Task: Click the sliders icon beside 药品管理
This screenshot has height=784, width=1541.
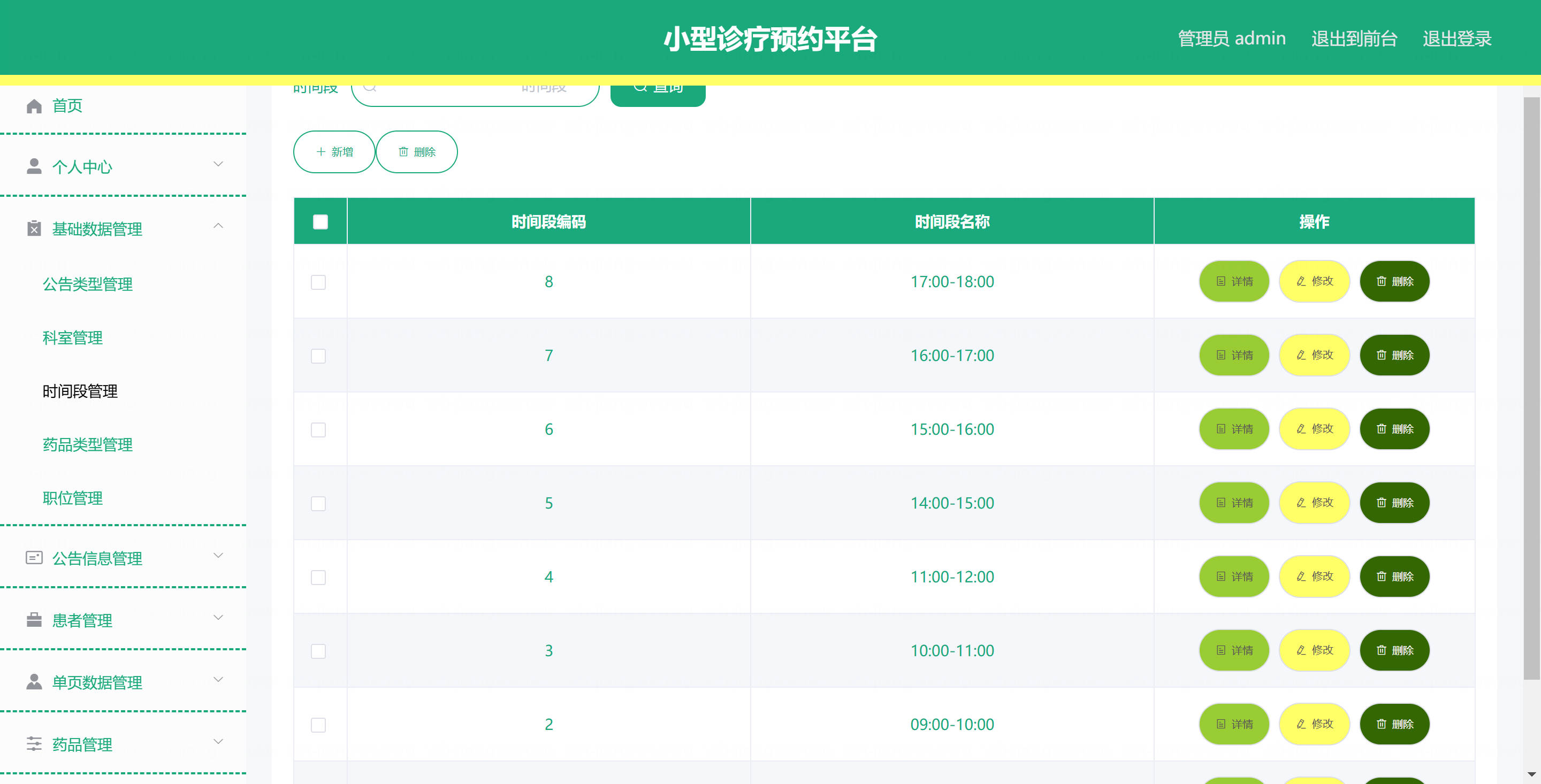Action: click(34, 743)
